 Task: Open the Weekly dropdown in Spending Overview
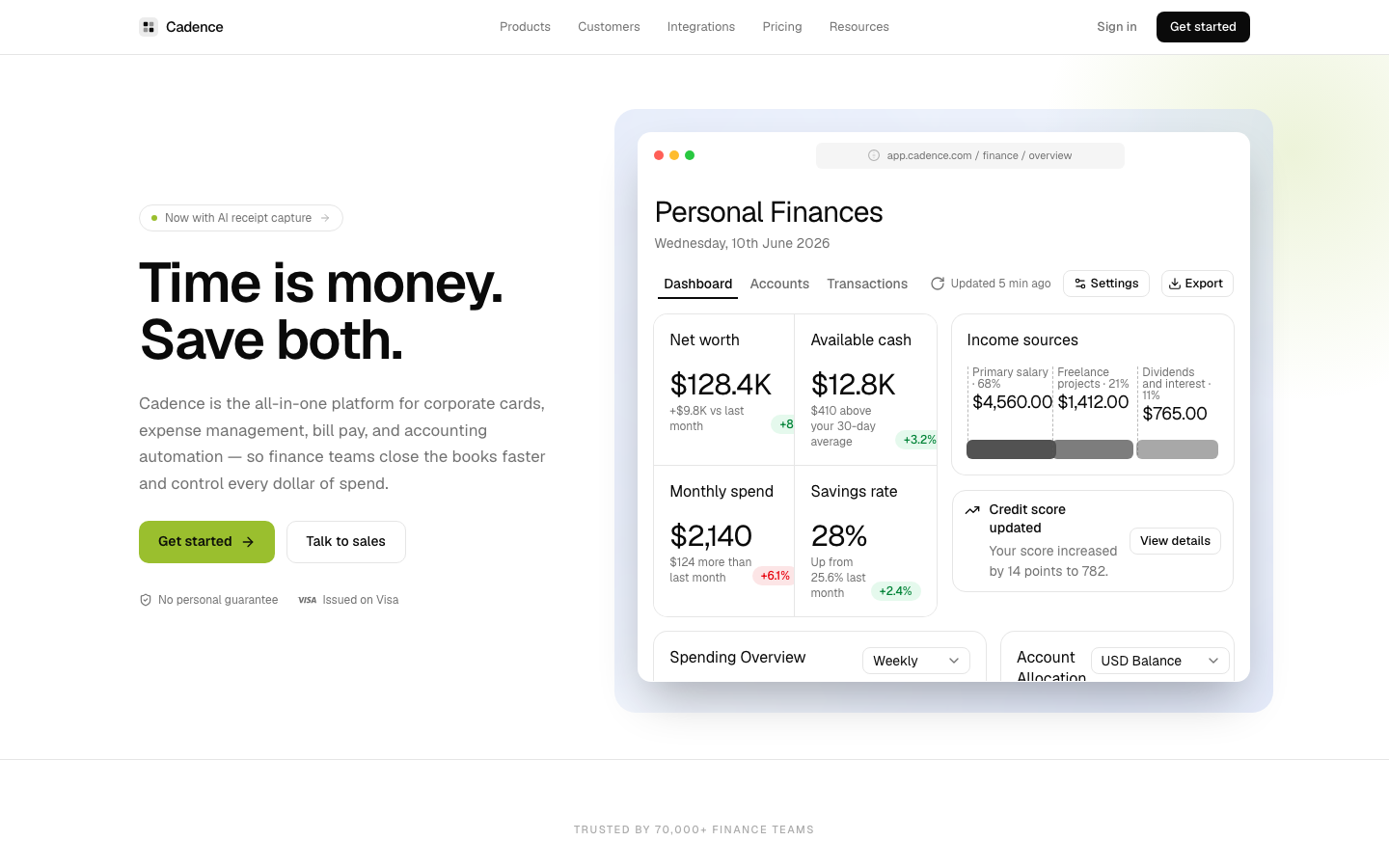click(916, 661)
